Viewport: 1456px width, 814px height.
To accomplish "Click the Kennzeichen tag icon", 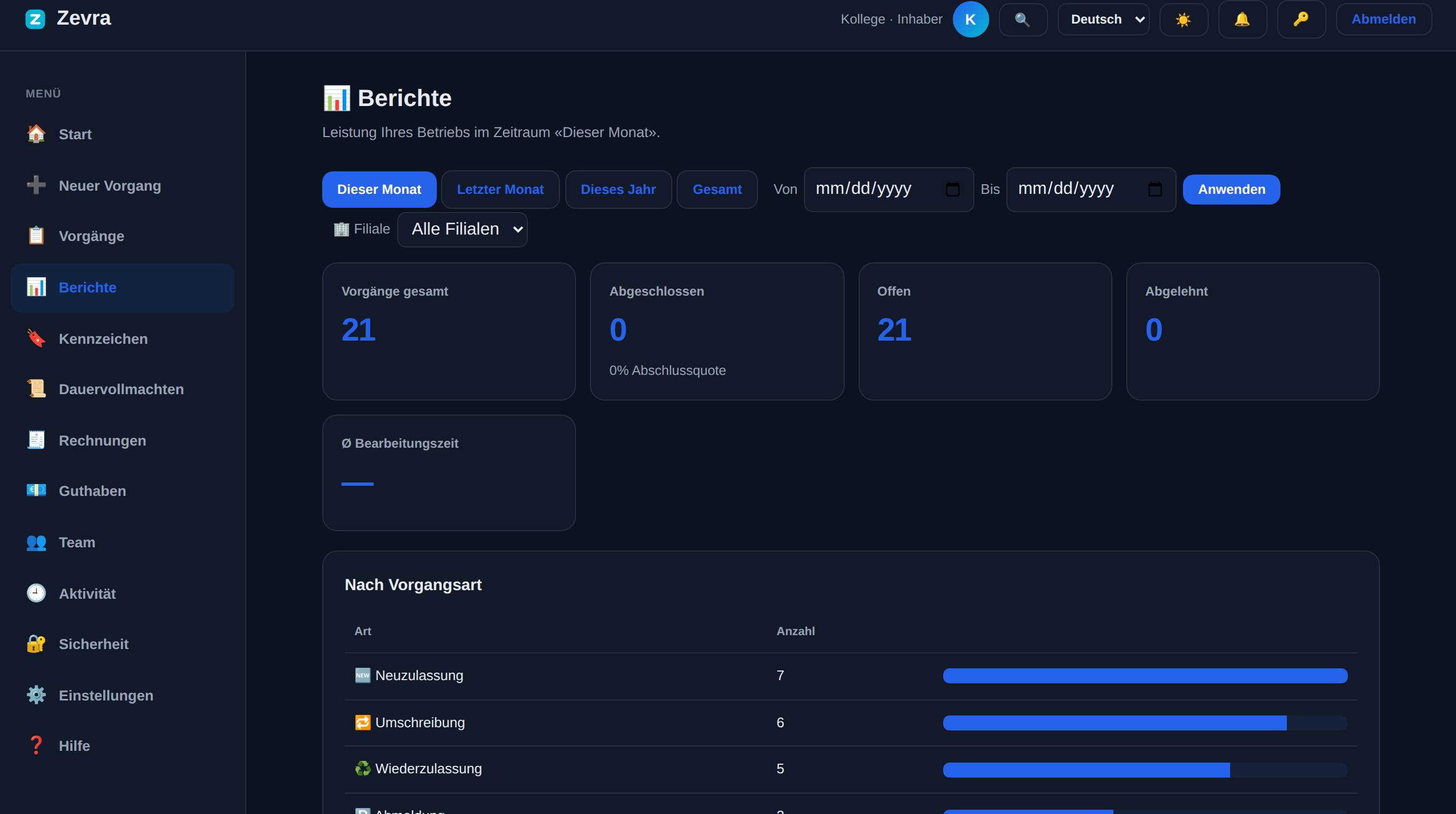I will (x=36, y=338).
